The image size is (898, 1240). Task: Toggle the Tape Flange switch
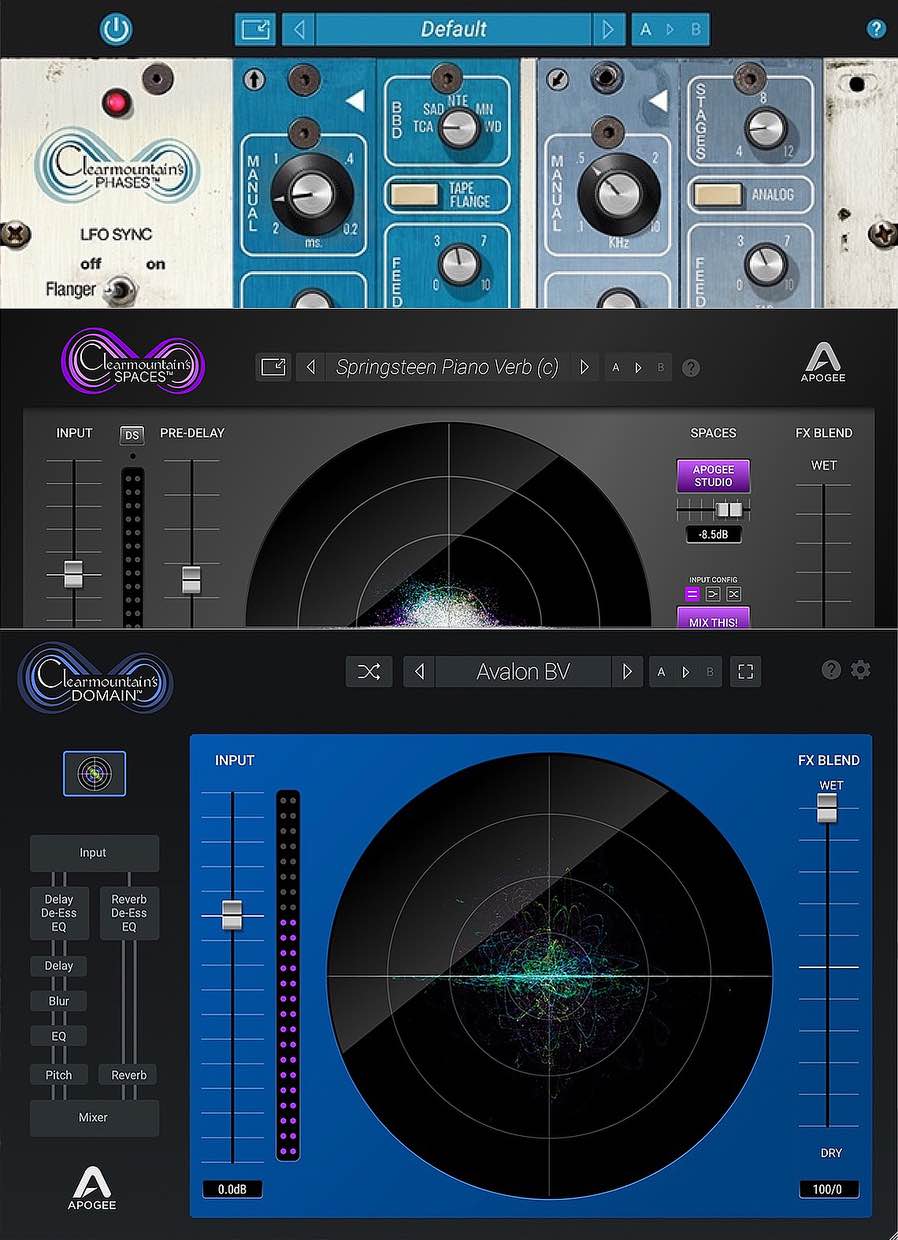click(407, 194)
